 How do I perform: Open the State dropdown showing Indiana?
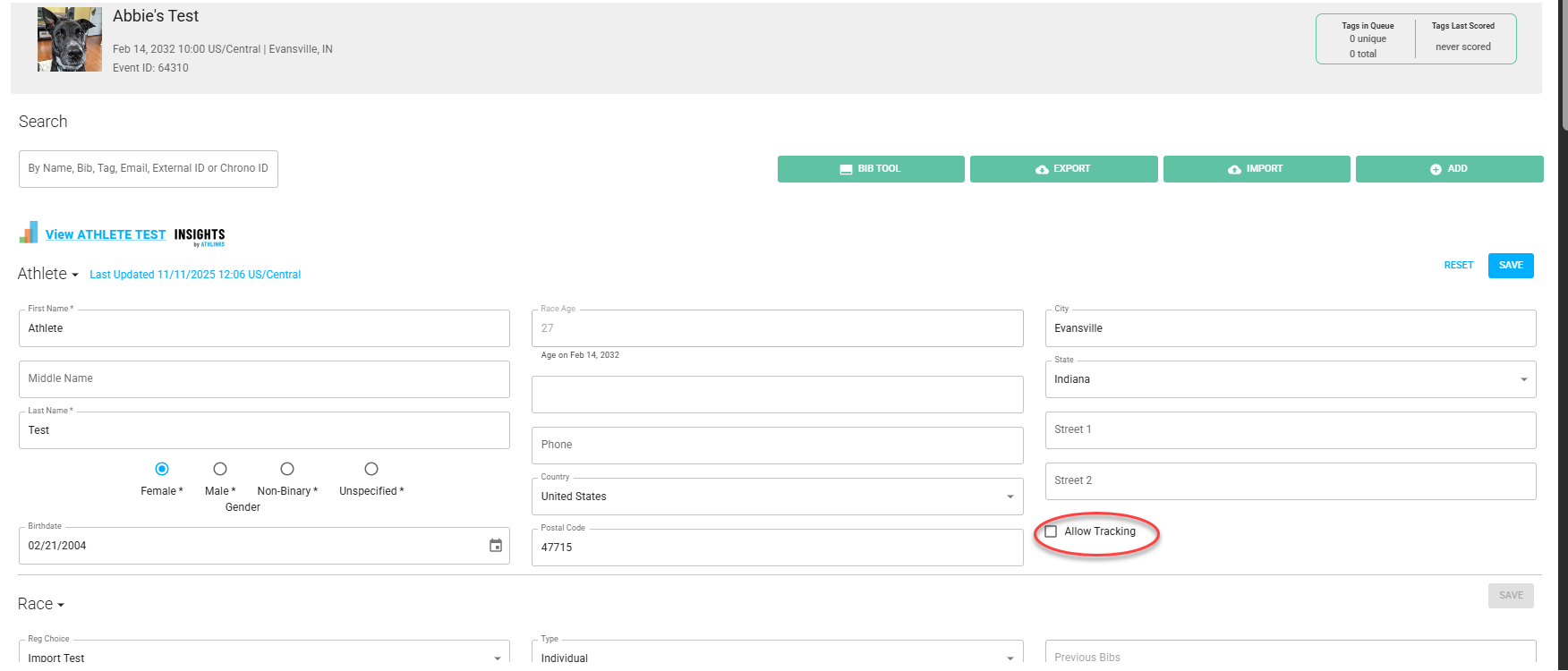tap(1290, 379)
